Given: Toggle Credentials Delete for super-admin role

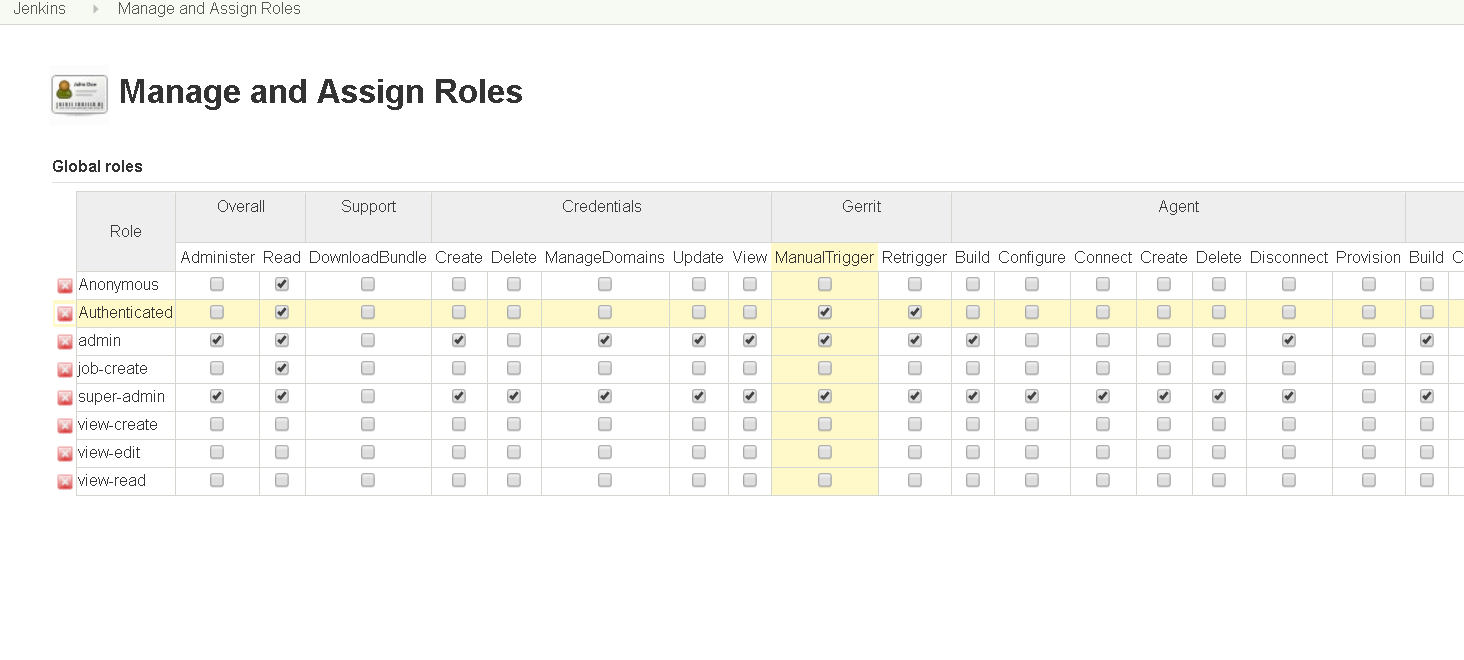Looking at the screenshot, I should [514, 397].
